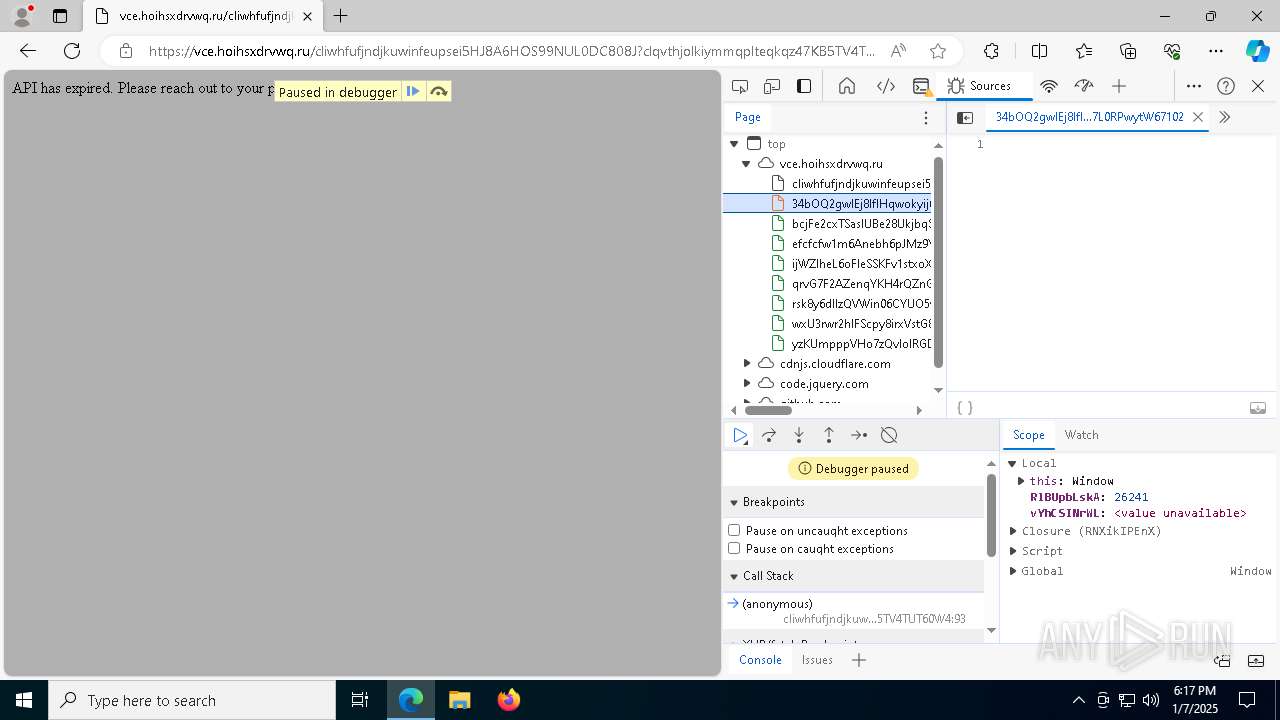Image resolution: width=1280 pixels, height=720 pixels.
Task: Open the Performance tool
Action: 1084,86
